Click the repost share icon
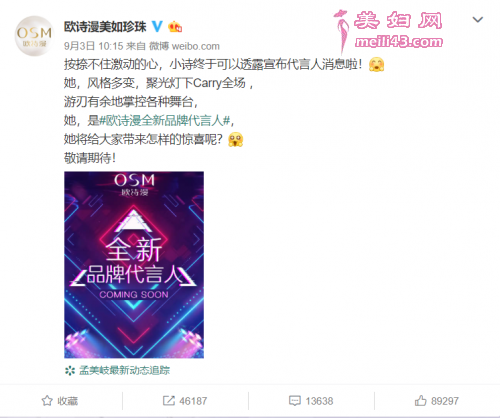The height and width of the screenshot is (418, 500). [169, 401]
